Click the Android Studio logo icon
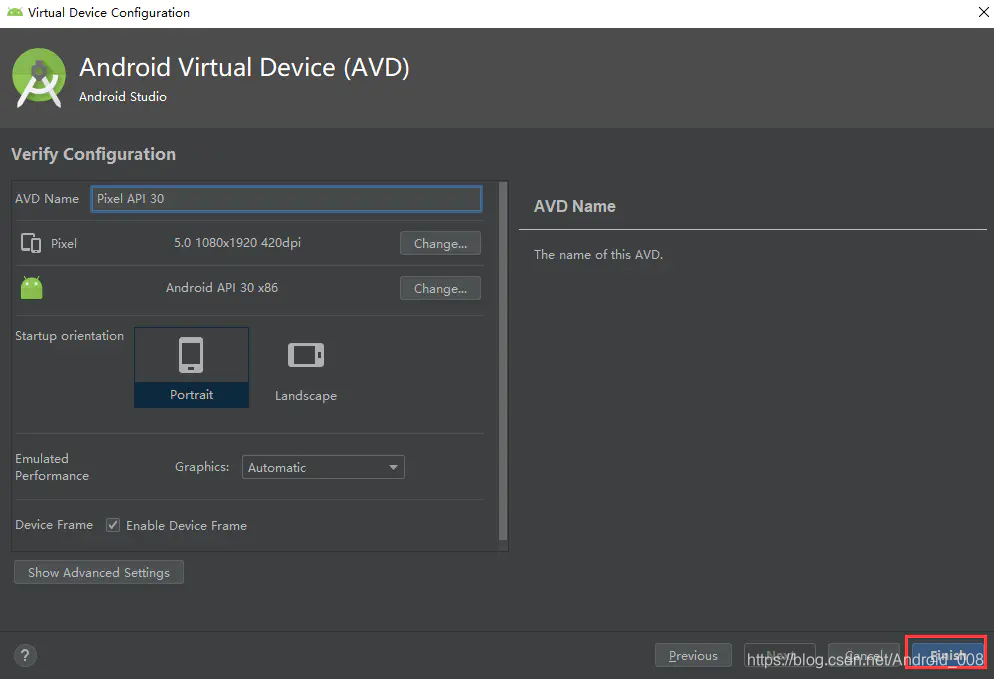The image size is (994, 679). coord(39,78)
